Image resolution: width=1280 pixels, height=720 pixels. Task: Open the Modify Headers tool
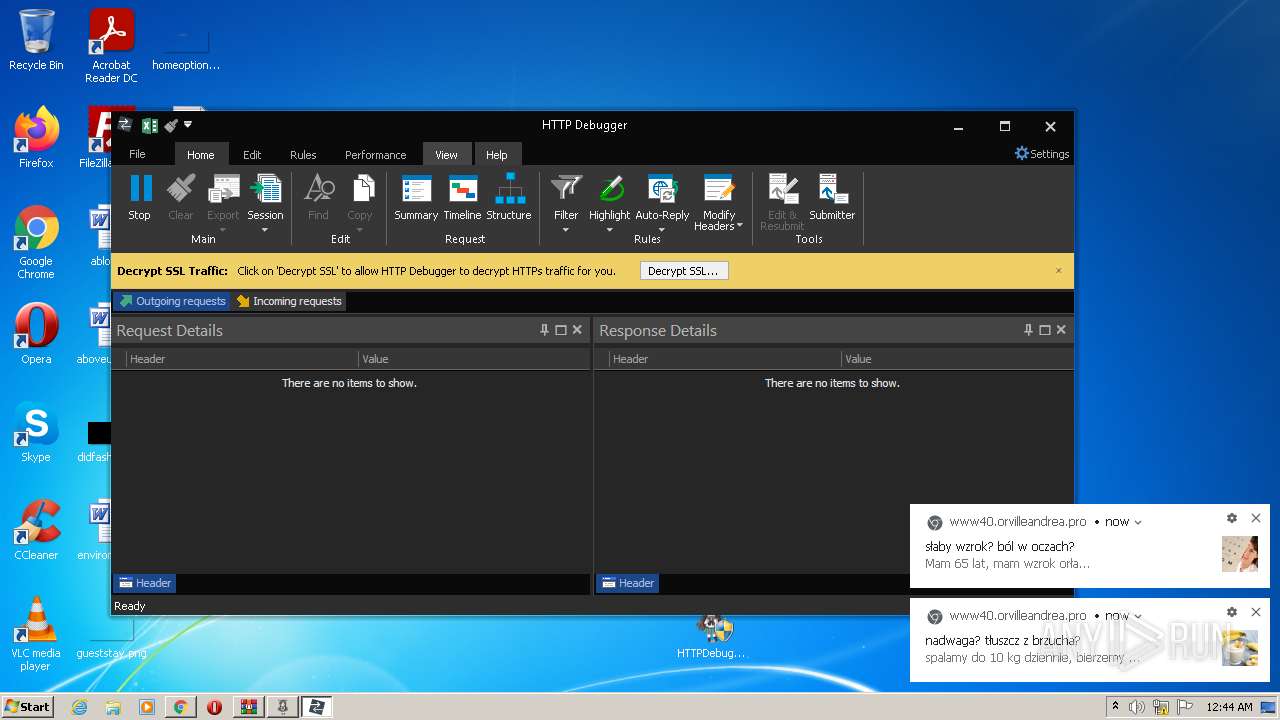719,201
